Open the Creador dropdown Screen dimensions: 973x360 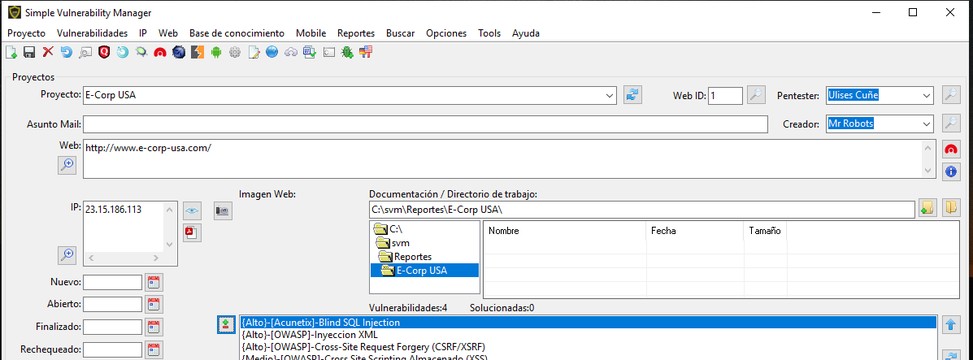point(926,124)
